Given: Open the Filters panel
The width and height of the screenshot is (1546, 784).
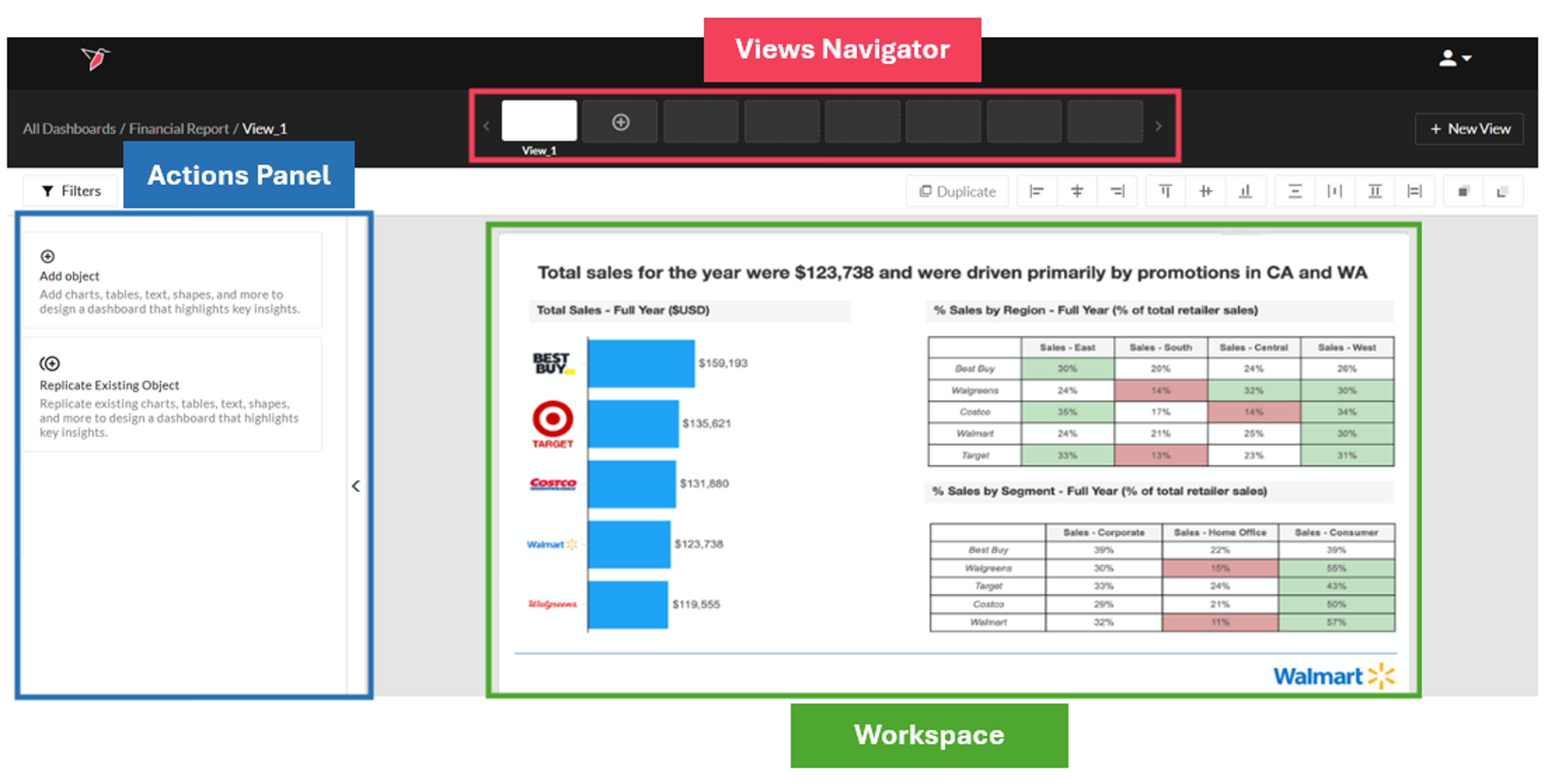Looking at the screenshot, I should click(71, 191).
